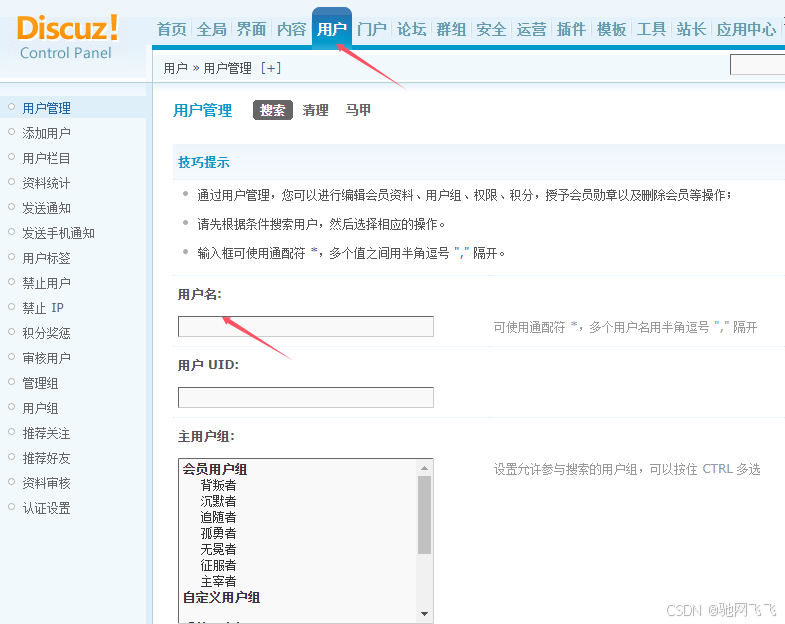The image size is (785, 624).
Task: Open the 应用中心 top menu
Action: click(x=746, y=29)
